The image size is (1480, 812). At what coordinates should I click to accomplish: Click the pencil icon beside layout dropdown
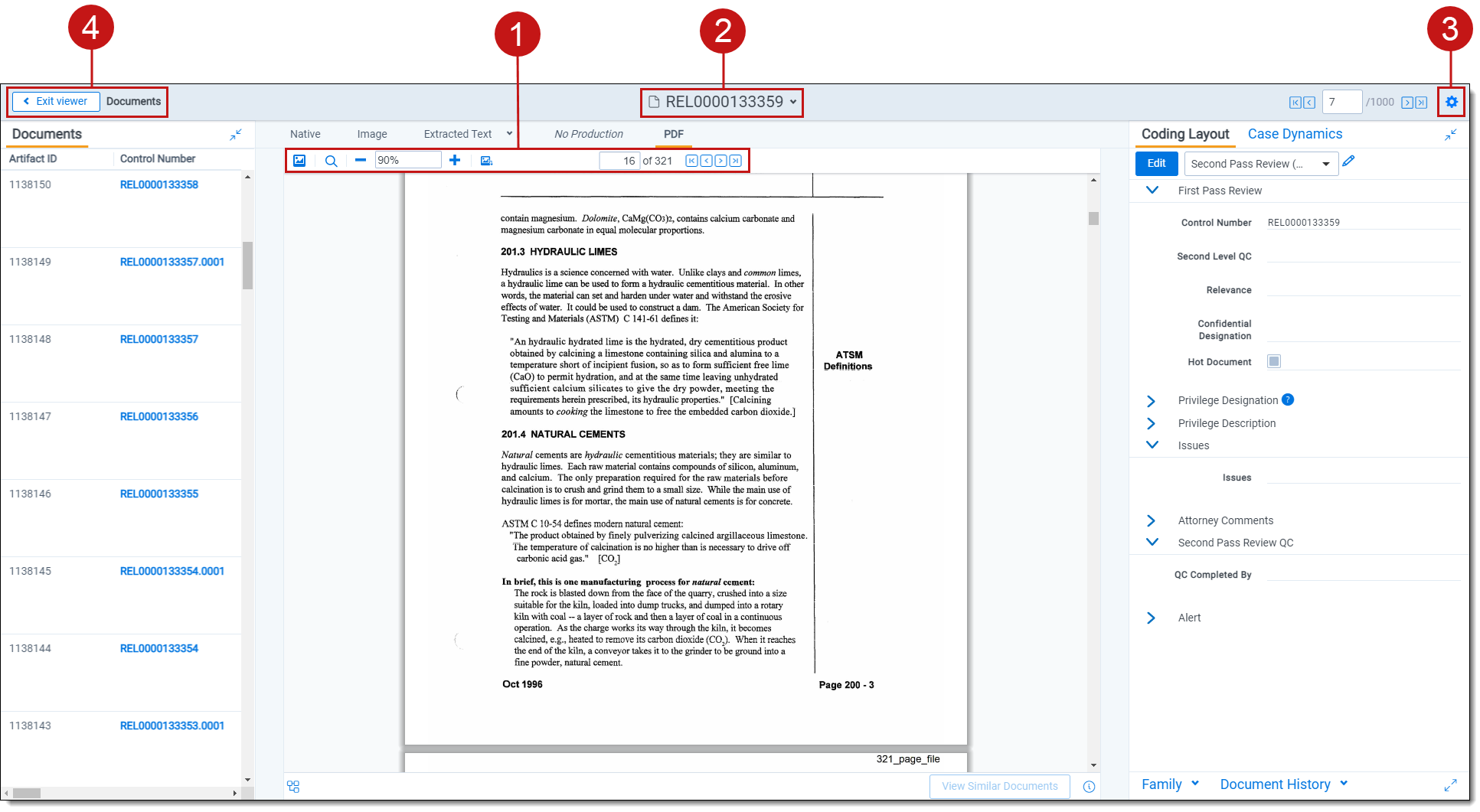click(1348, 161)
